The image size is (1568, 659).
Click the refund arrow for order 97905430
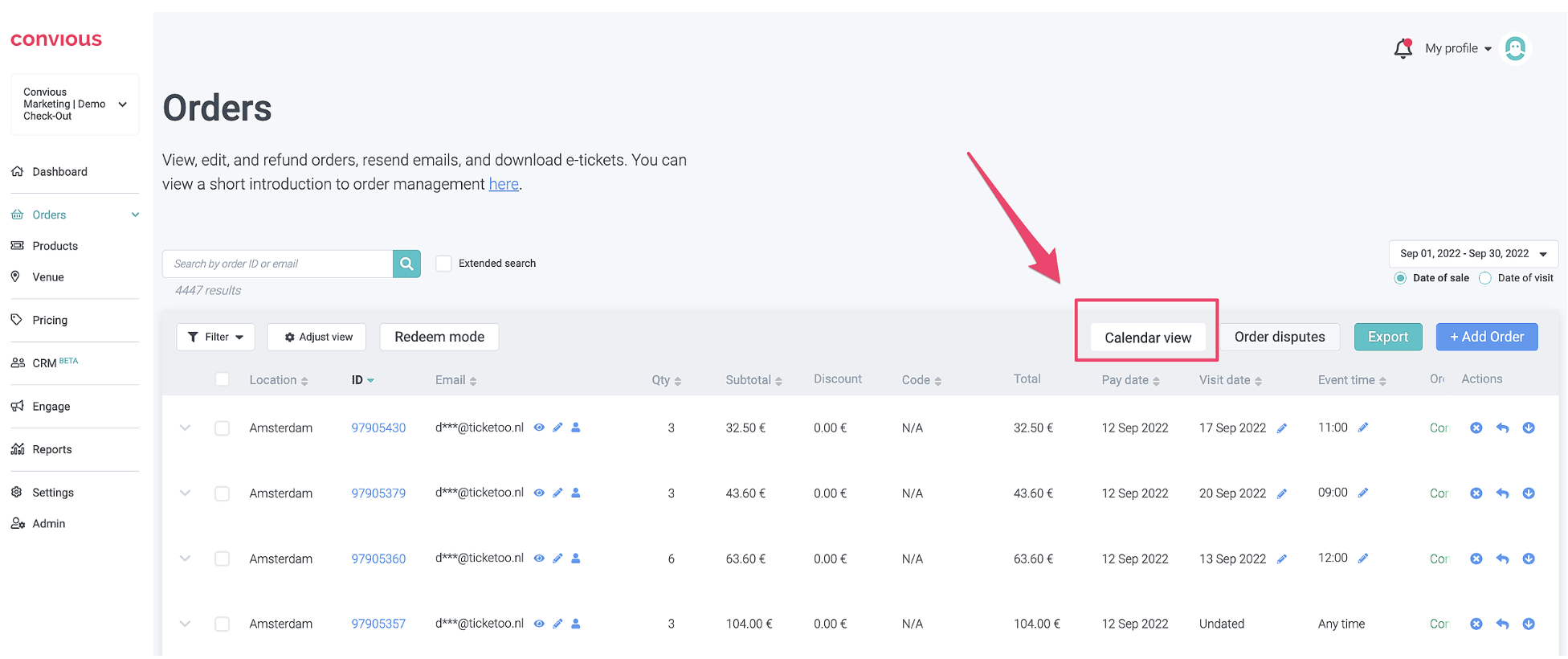pos(1502,428)
